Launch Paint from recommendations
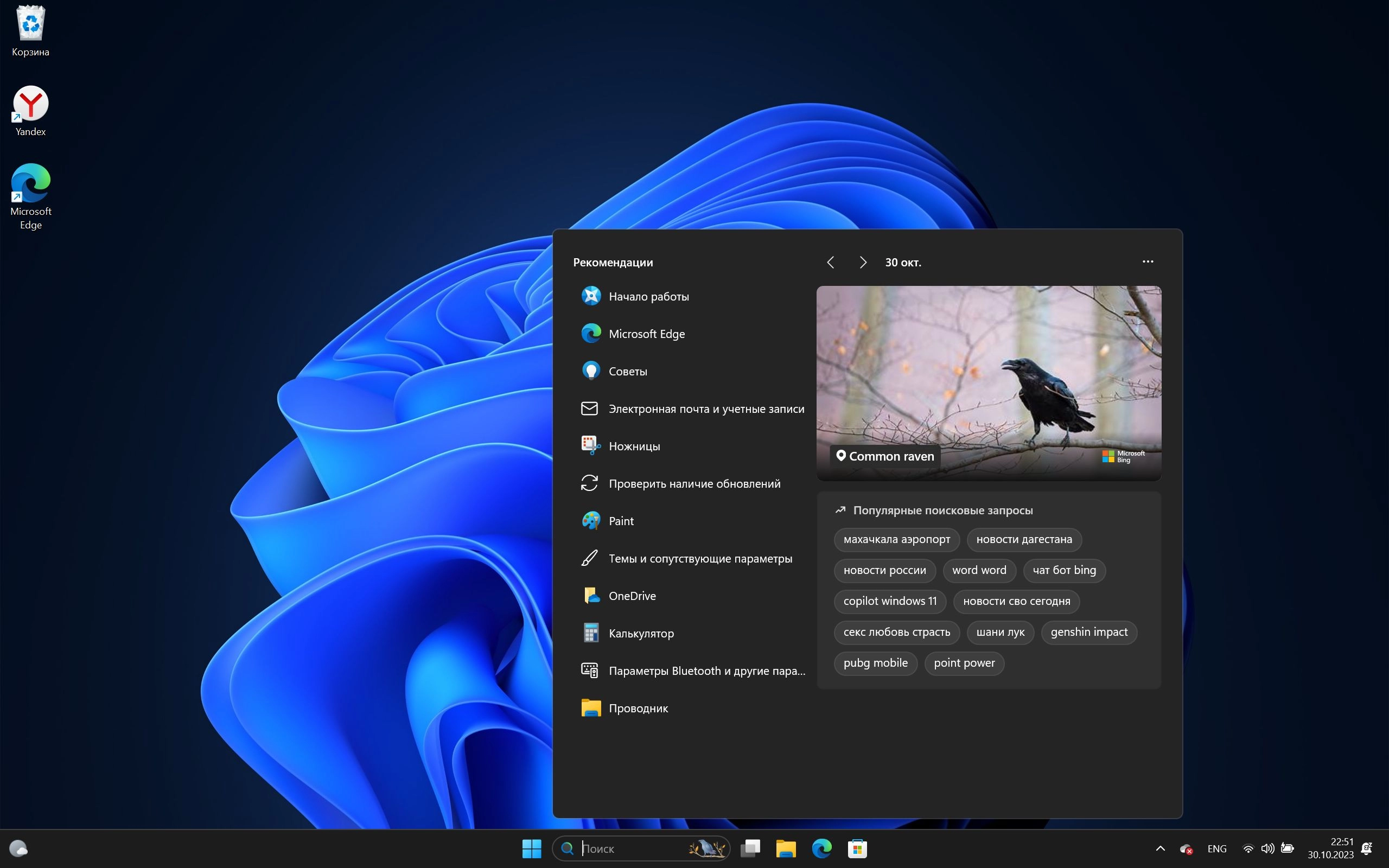Image resolution: width=1389 pixels, height=868 pixels. 621,521
